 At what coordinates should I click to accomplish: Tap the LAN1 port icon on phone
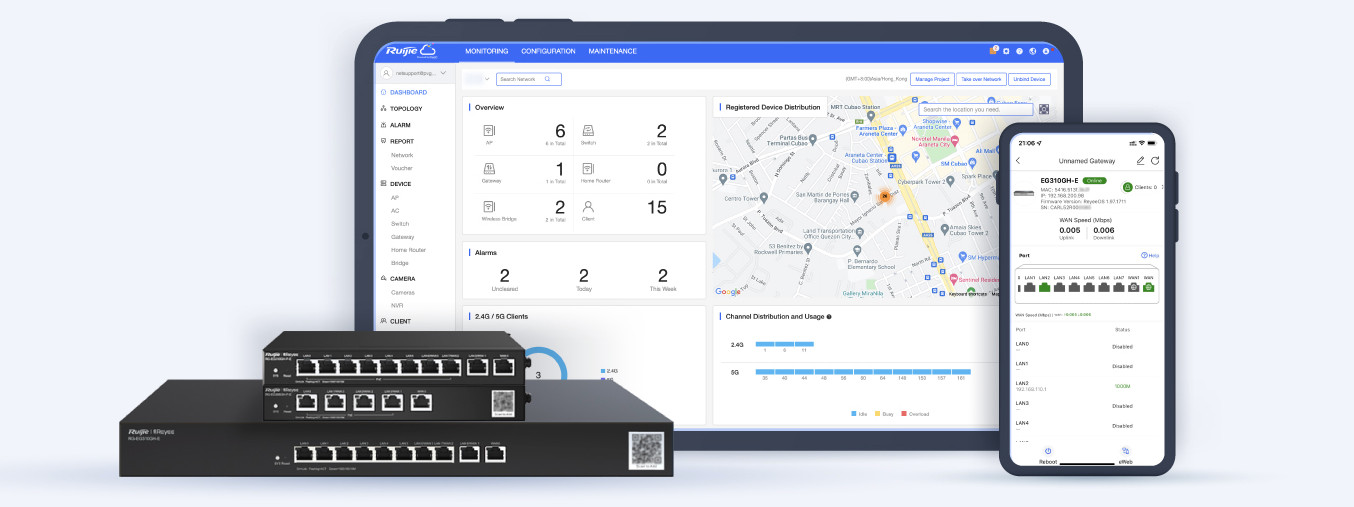coord(1029,287)
